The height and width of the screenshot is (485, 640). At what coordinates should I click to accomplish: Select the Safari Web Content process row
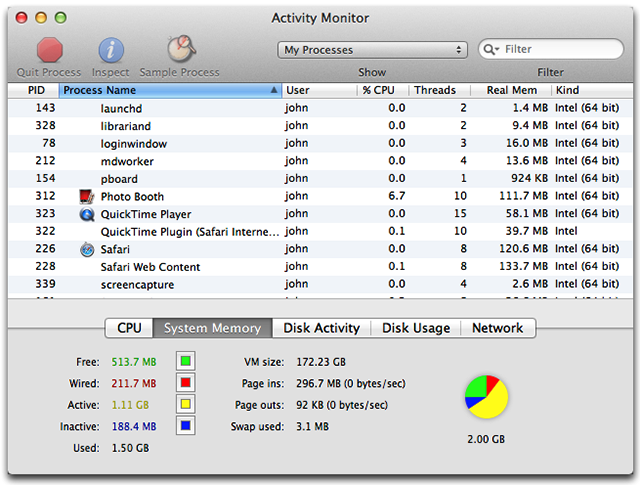coord(320,267)
